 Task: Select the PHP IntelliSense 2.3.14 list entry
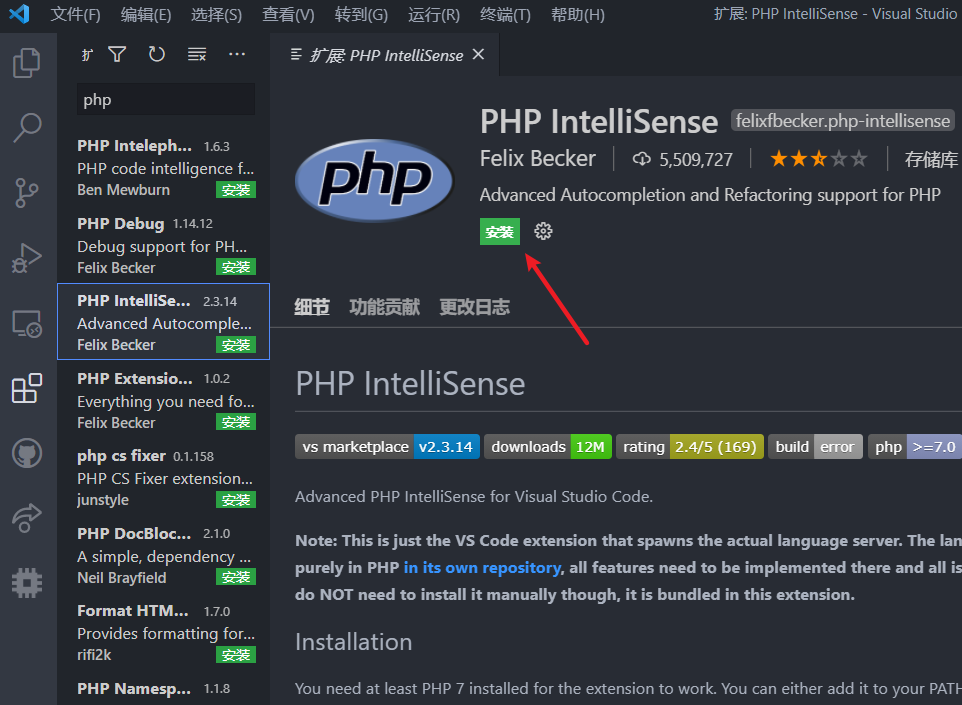point(163,322)
